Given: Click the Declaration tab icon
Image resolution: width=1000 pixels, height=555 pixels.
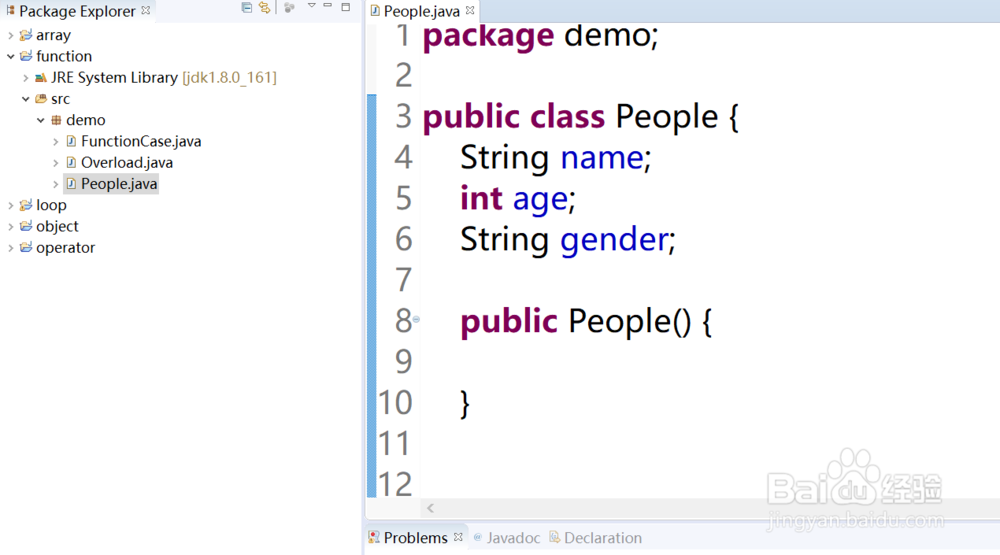Looking at the screenshot, I should click(x=555, y=537).
